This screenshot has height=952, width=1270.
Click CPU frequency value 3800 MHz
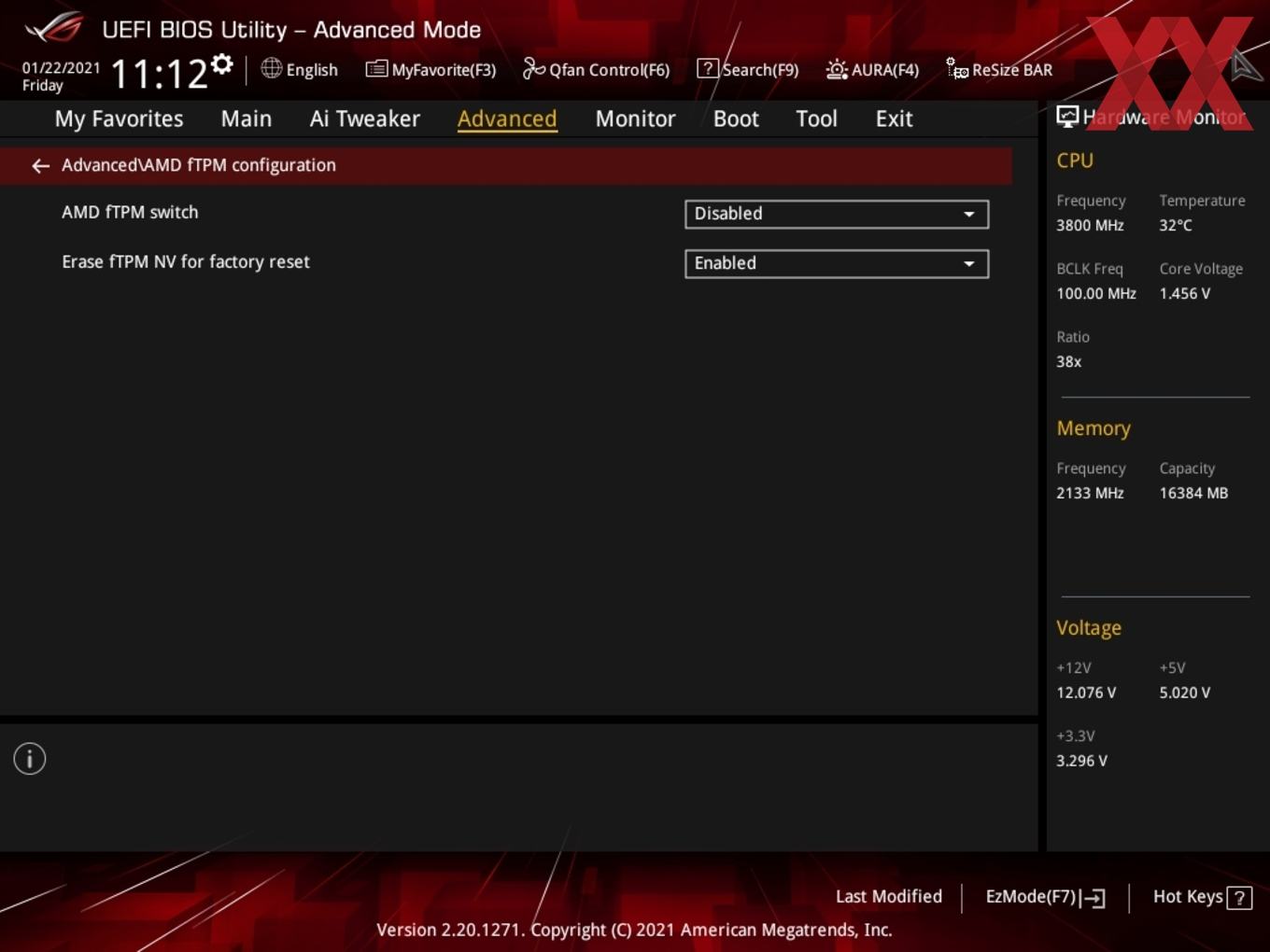click(1090, 225)
